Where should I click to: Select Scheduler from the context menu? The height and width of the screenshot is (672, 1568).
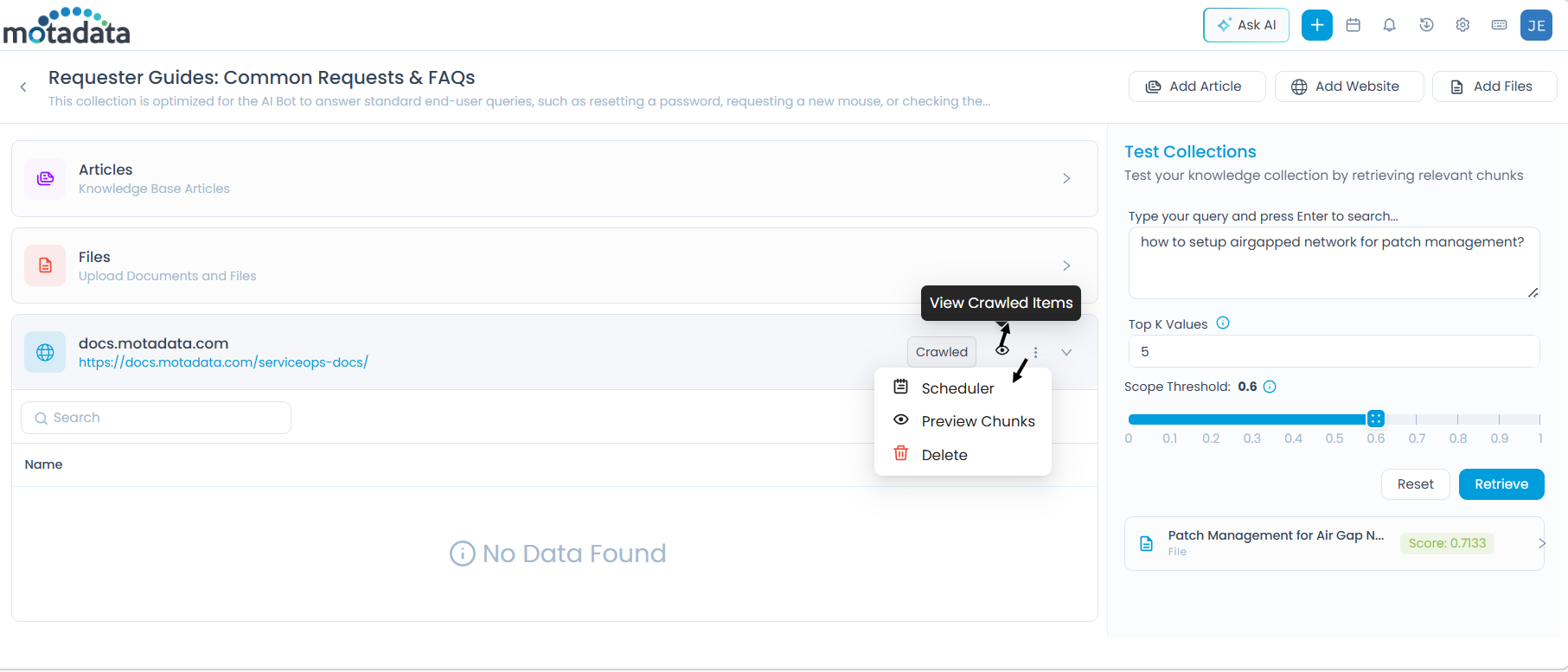click(957, 388)
